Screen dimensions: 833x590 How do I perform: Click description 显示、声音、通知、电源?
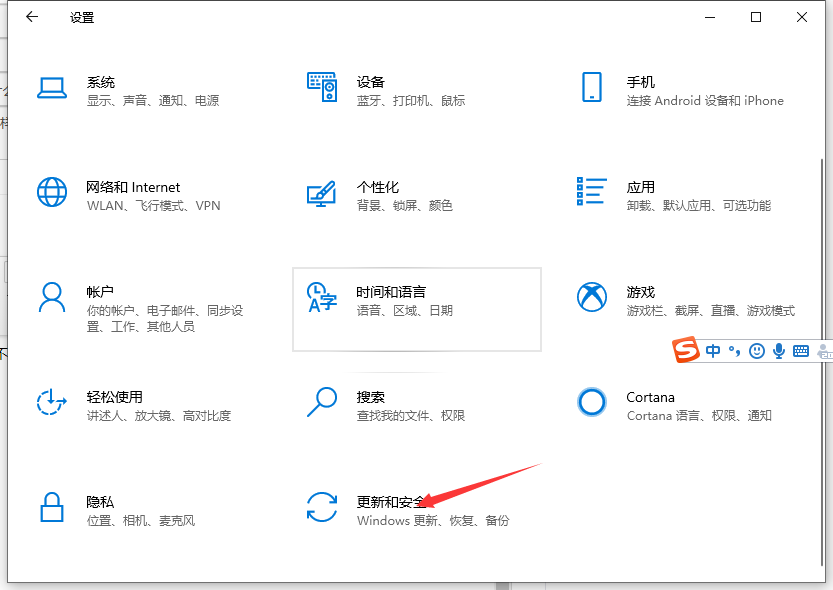pyautogui.click(x=153, y=100)
